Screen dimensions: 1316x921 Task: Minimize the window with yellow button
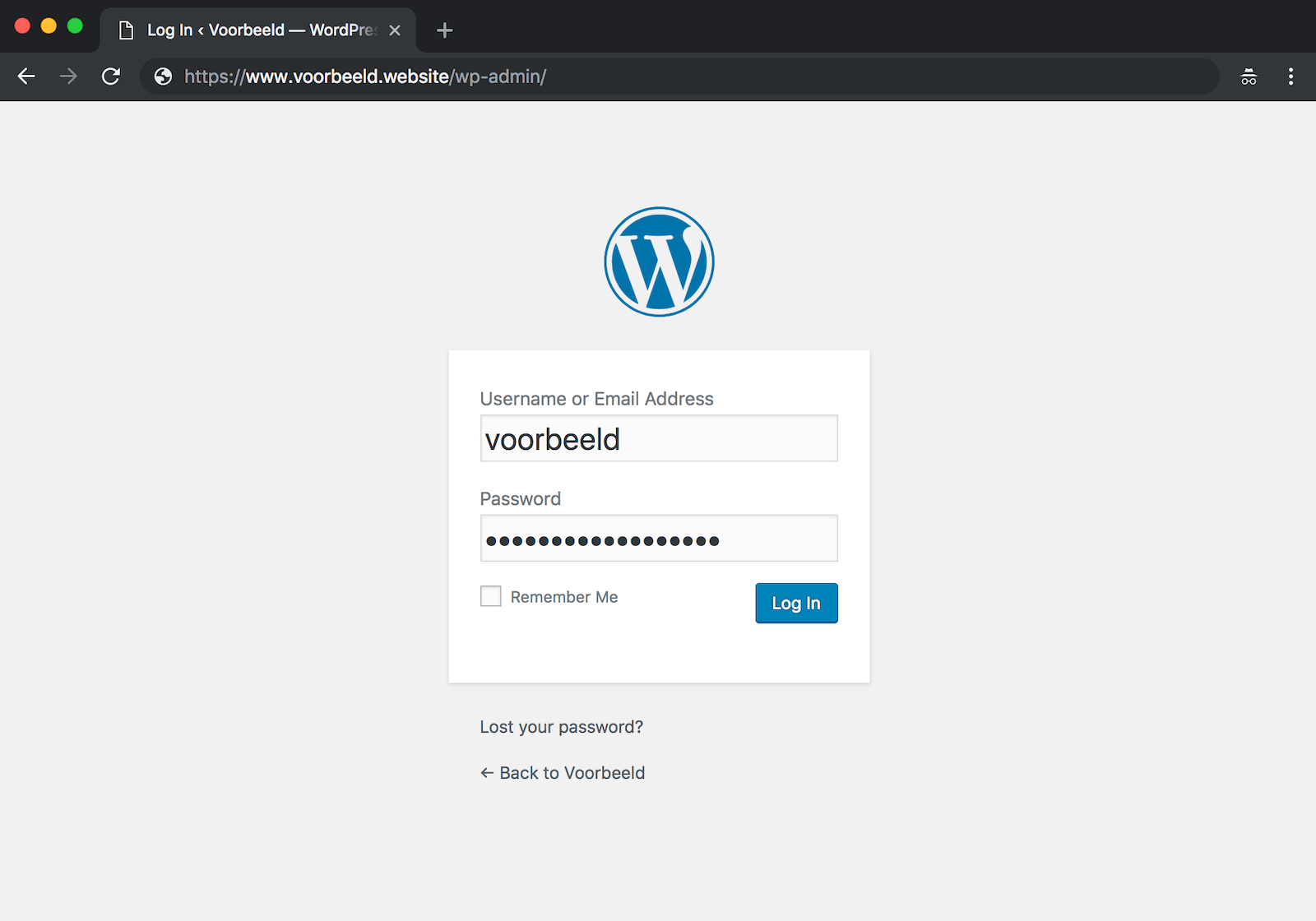(49, 25)
